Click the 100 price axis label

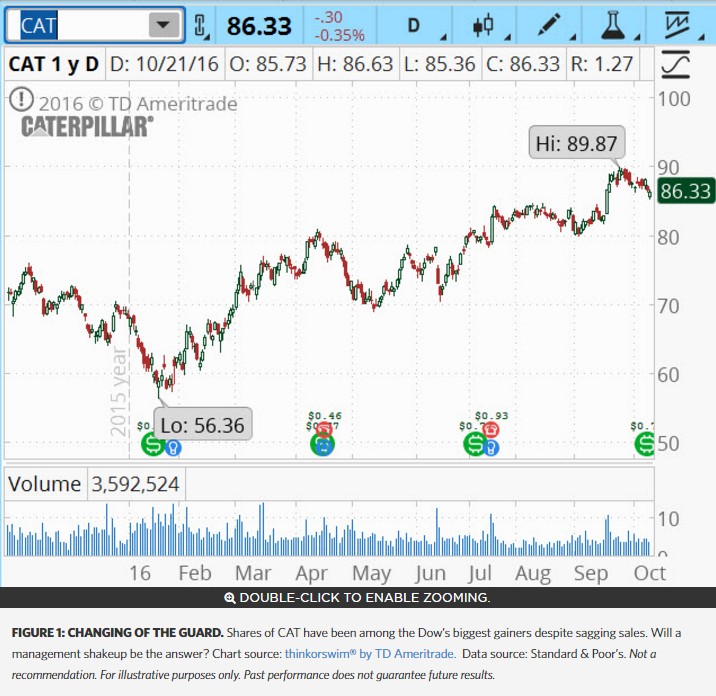coord(674,99)
